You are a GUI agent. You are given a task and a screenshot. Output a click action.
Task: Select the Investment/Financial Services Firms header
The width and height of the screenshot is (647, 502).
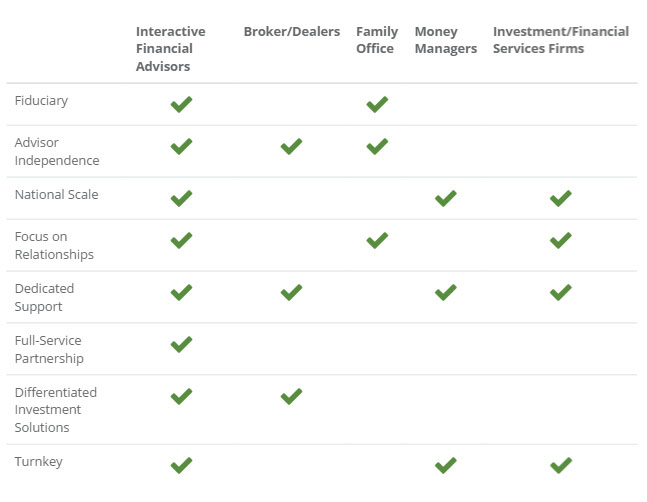tap(561, 40)
